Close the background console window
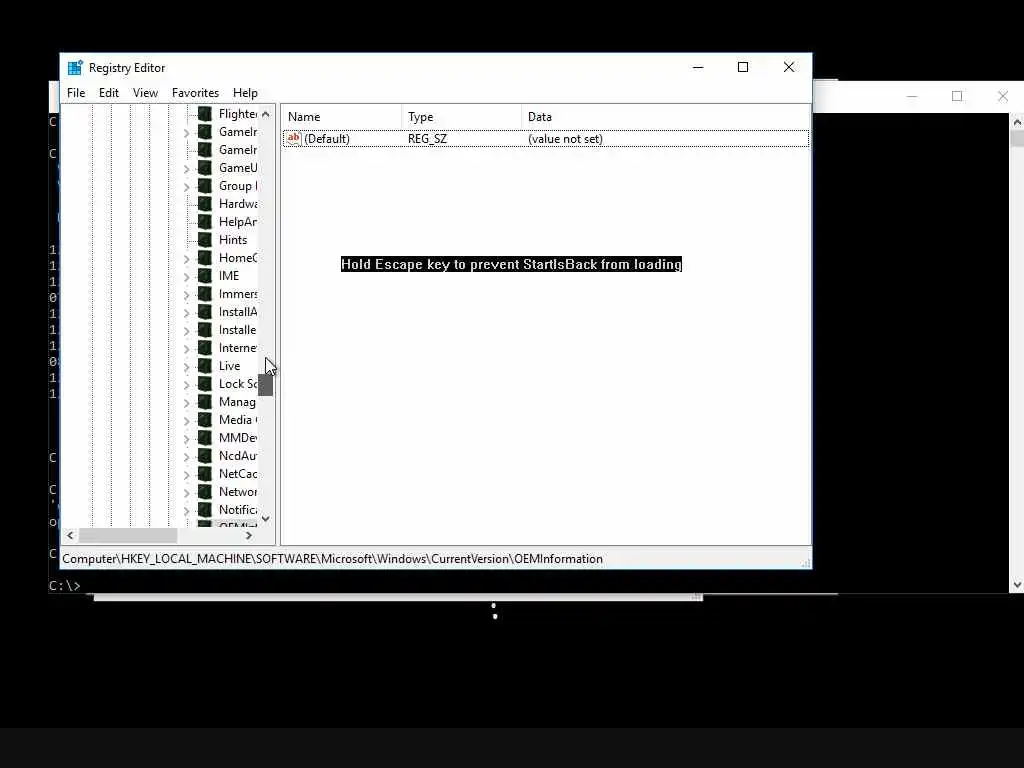1024x768 pixels. [x=1003, y=97]
